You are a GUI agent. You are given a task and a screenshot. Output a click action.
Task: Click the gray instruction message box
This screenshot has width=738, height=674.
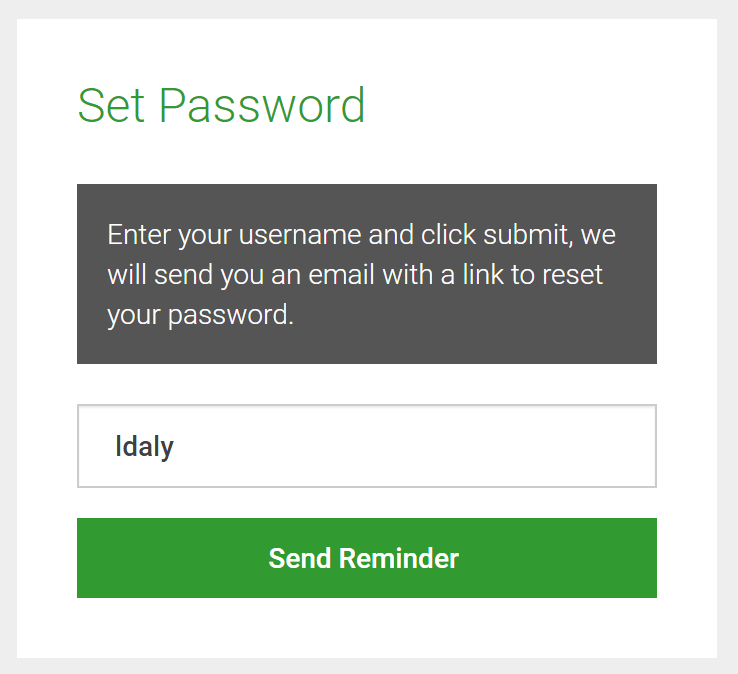(367, 274)
